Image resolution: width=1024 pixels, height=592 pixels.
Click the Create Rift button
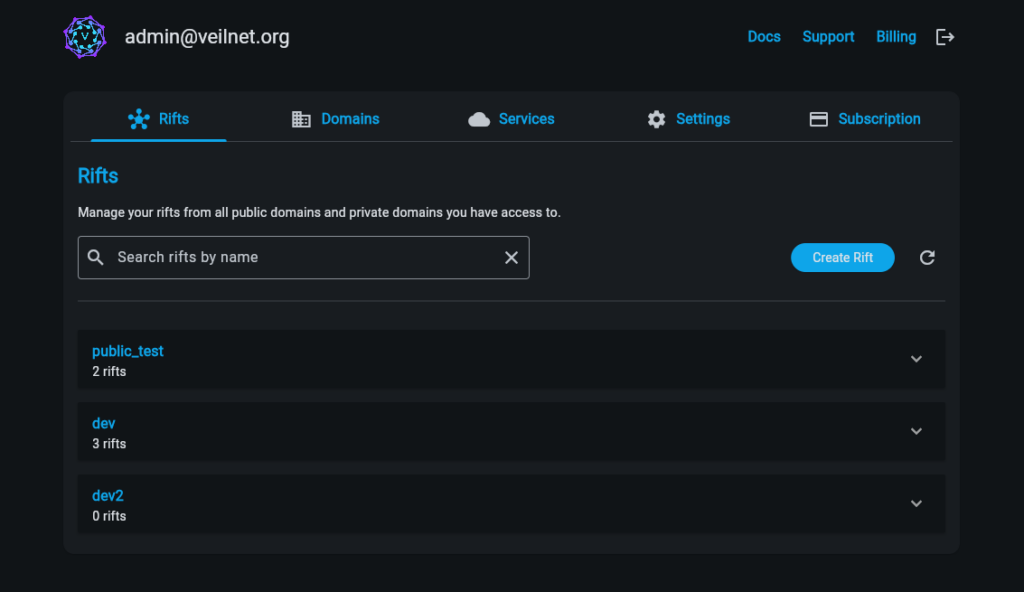[x=842, y=257]
